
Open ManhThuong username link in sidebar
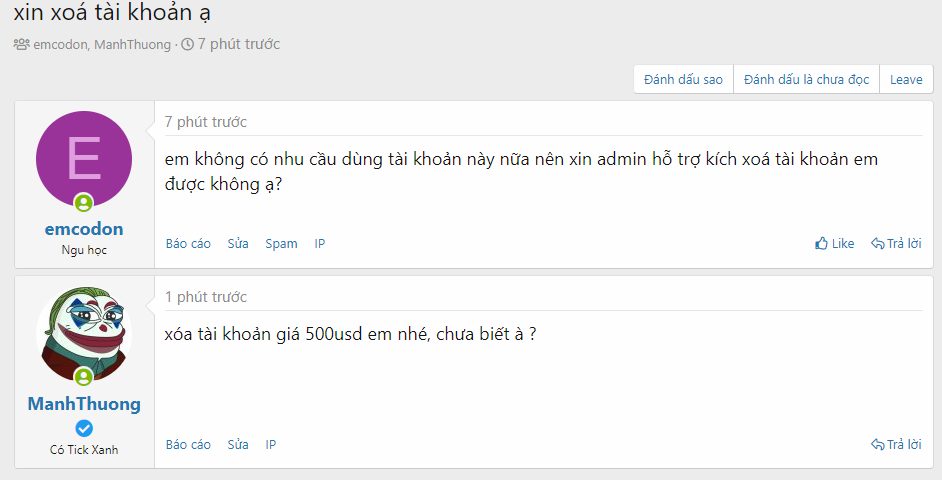(84, 404)
